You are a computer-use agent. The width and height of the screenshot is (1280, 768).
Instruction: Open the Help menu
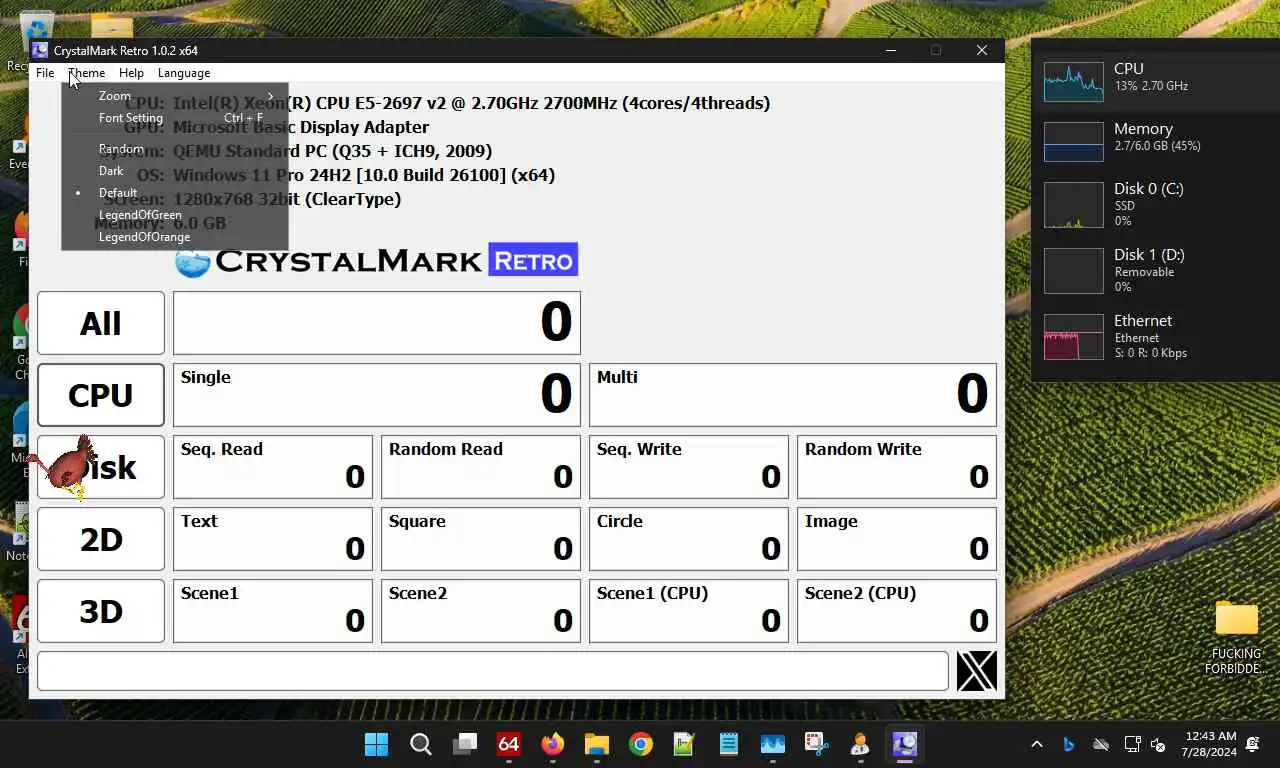[131, 73]
